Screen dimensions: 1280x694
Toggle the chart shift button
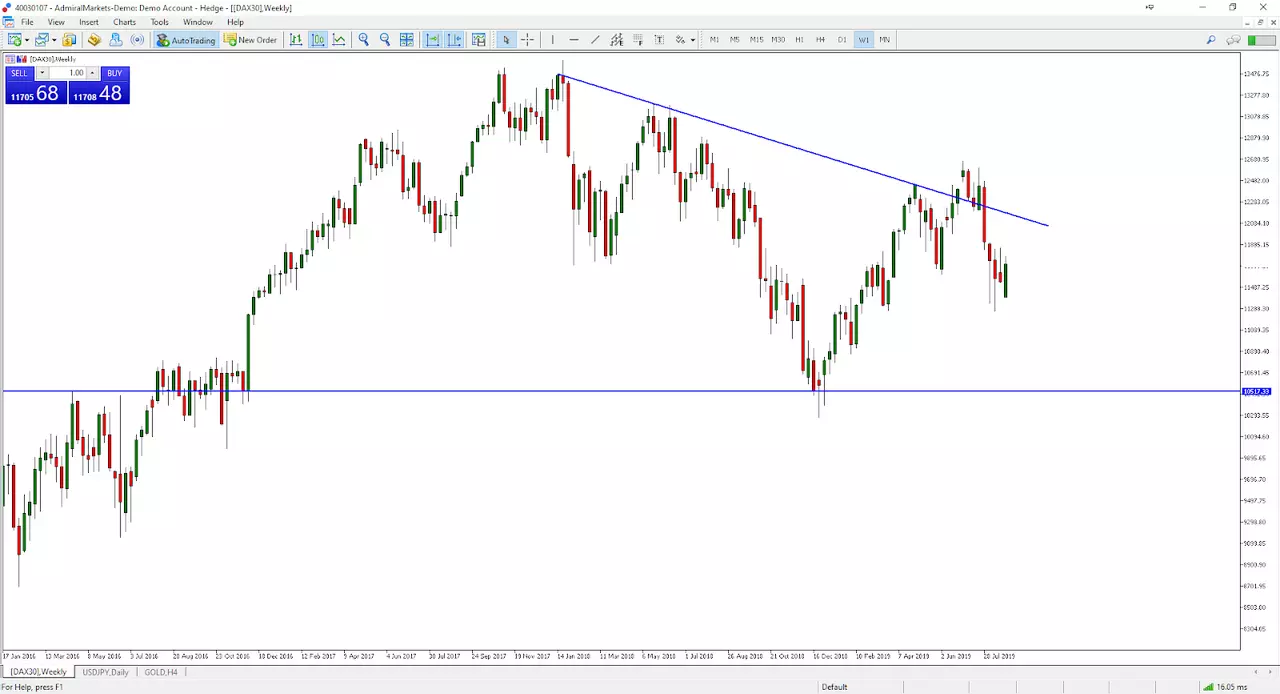pyautogui.click(x=454, y=40)
